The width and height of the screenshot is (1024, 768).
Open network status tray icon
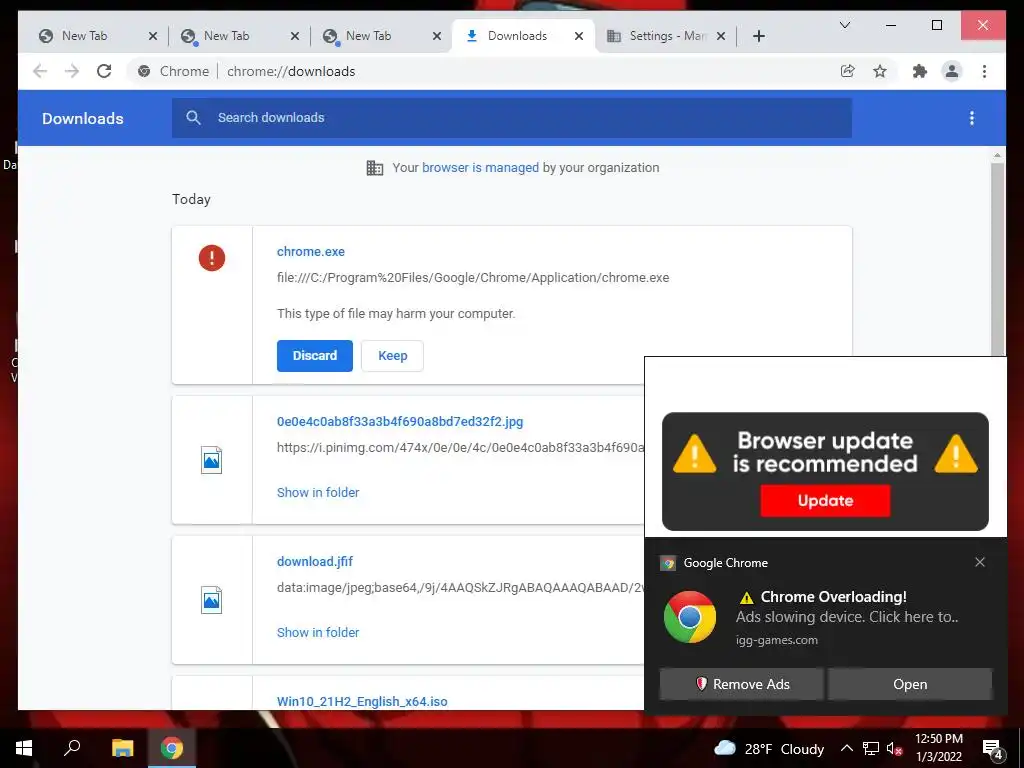[x=871, y=749]
